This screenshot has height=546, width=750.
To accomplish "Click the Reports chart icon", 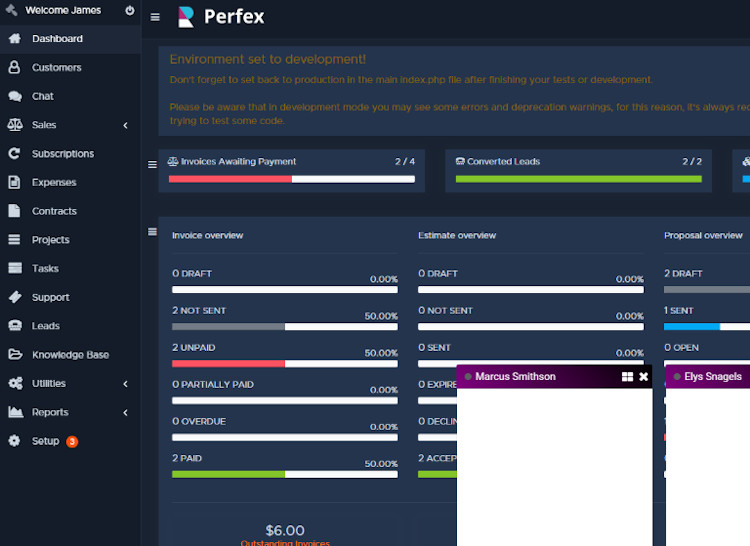I will coord(15,412).
